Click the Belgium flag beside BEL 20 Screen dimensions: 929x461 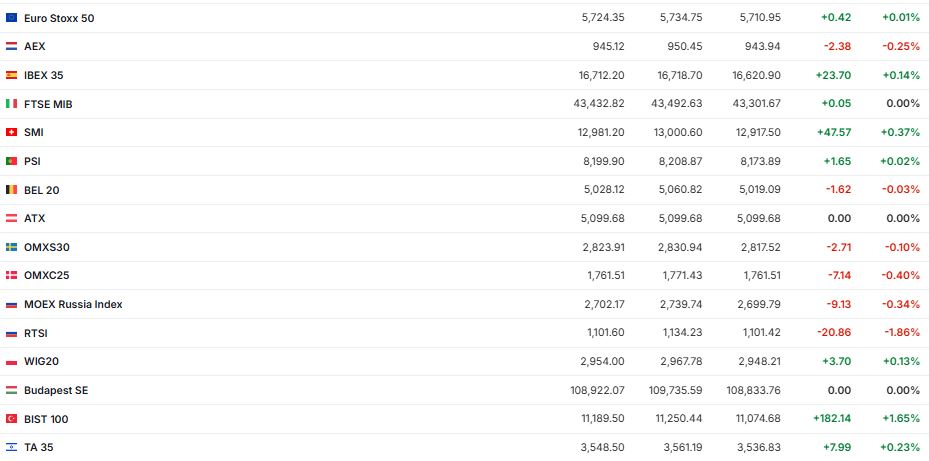(11, 190)
